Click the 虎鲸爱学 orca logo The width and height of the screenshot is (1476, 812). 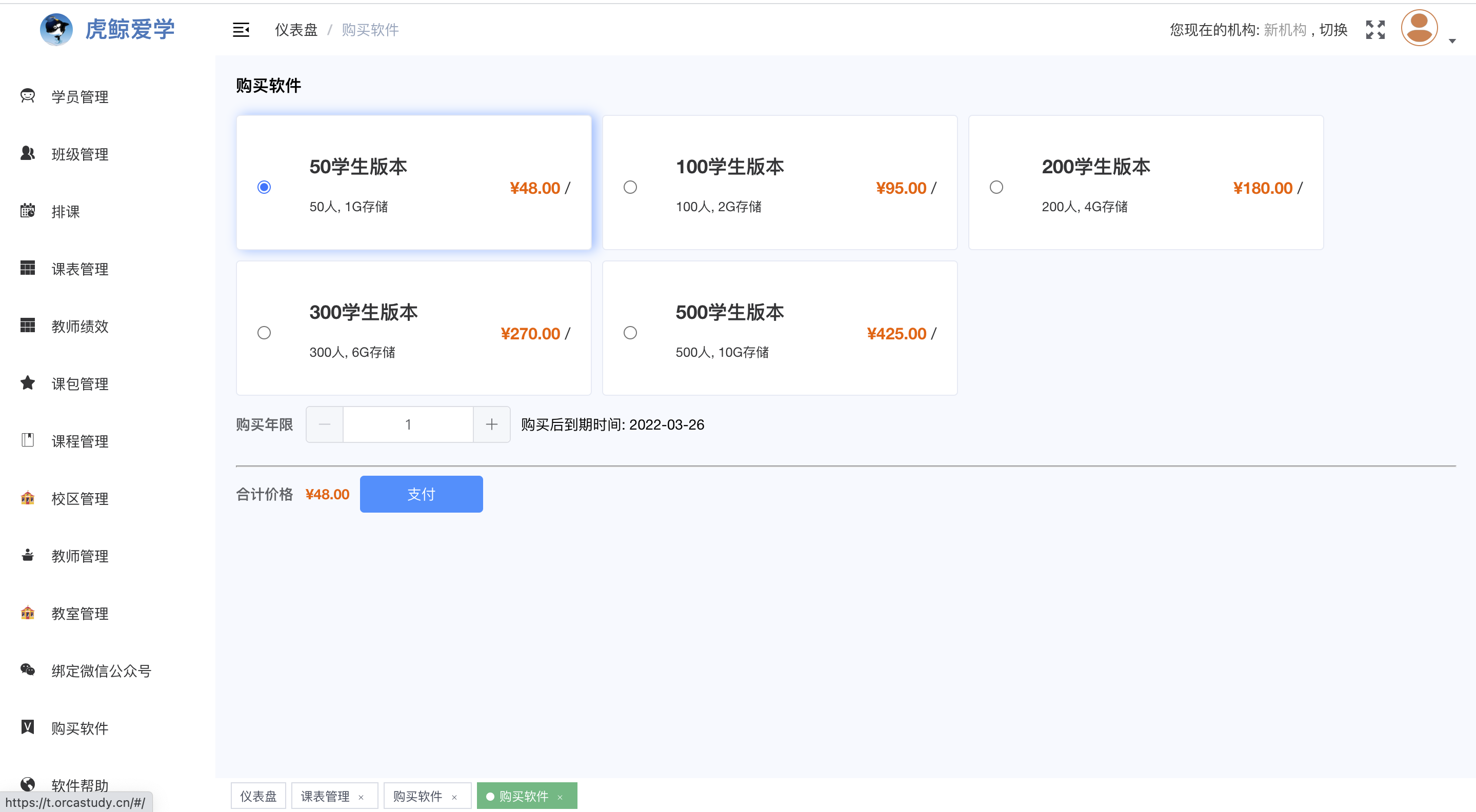pyautogui.click(x=56, y=29)
